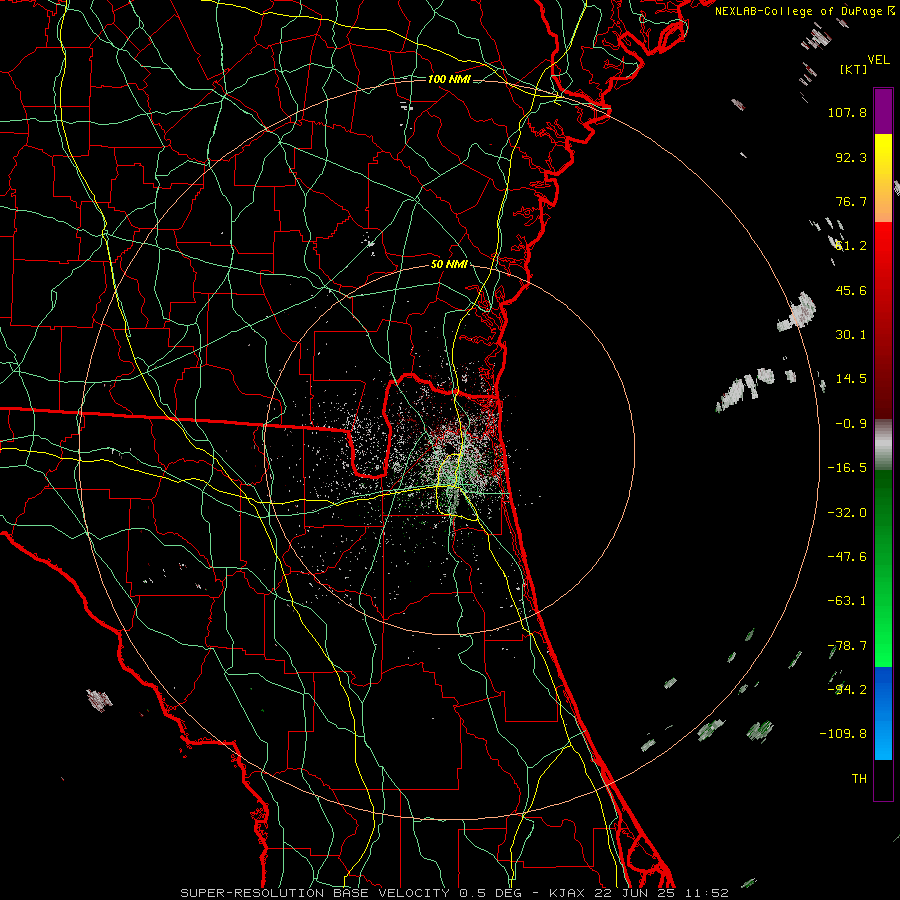Click the -0.9 velocity scale value
Image resolution: width=900 pixels, height=900 pixels.
[x=851, y=424]
